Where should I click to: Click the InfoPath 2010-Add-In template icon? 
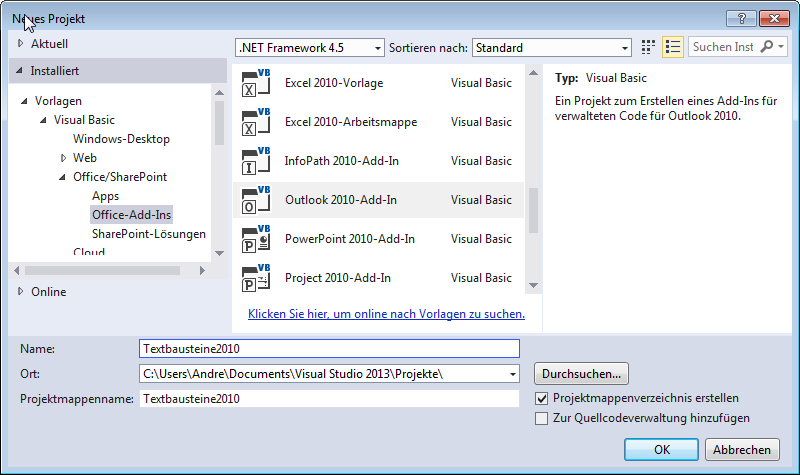click(256, 161)
